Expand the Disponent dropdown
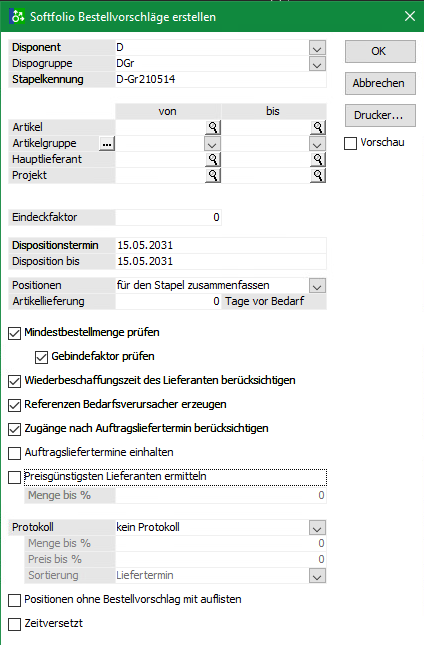424x645 pixels. [317, 48]
